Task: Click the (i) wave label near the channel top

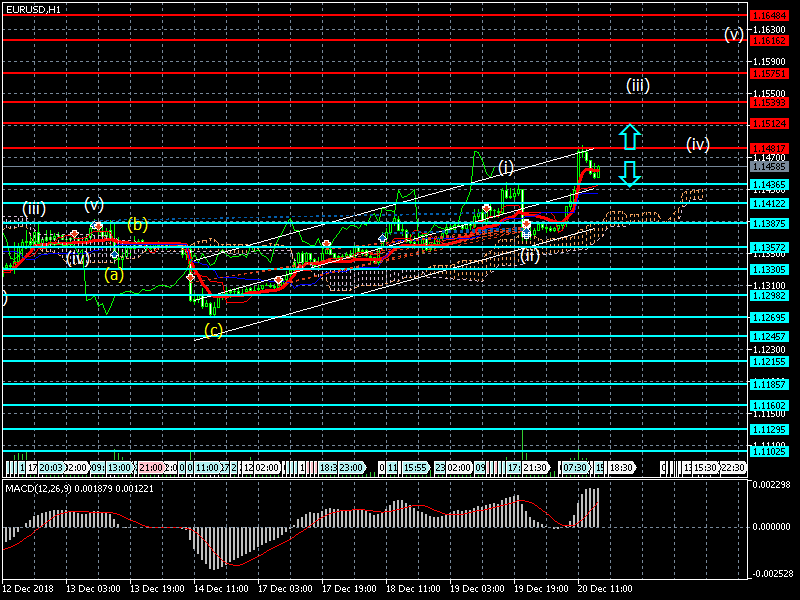Action: 507,166
